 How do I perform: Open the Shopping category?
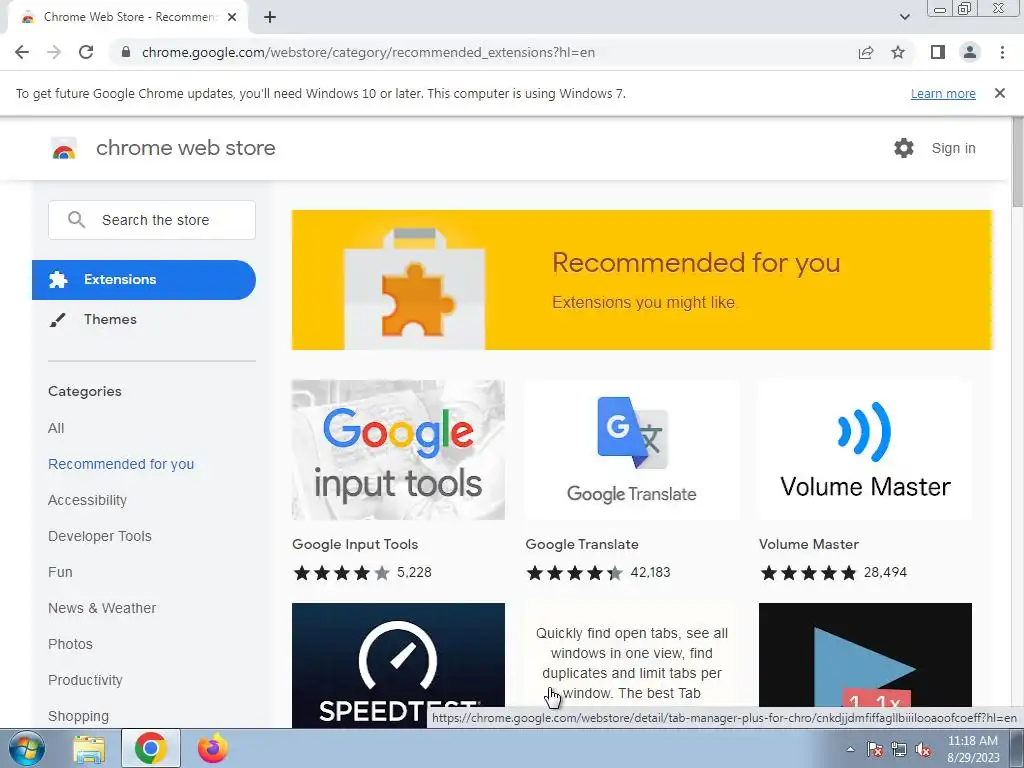78,716
